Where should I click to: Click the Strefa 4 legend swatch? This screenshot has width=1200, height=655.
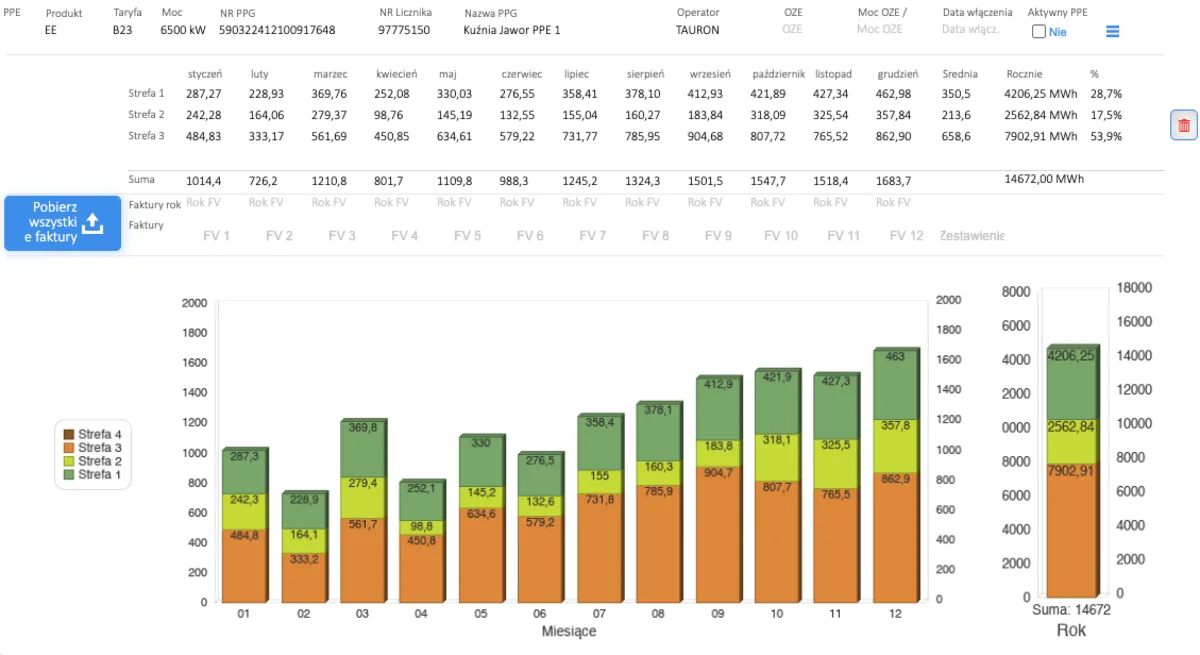(x=69, y=435)
